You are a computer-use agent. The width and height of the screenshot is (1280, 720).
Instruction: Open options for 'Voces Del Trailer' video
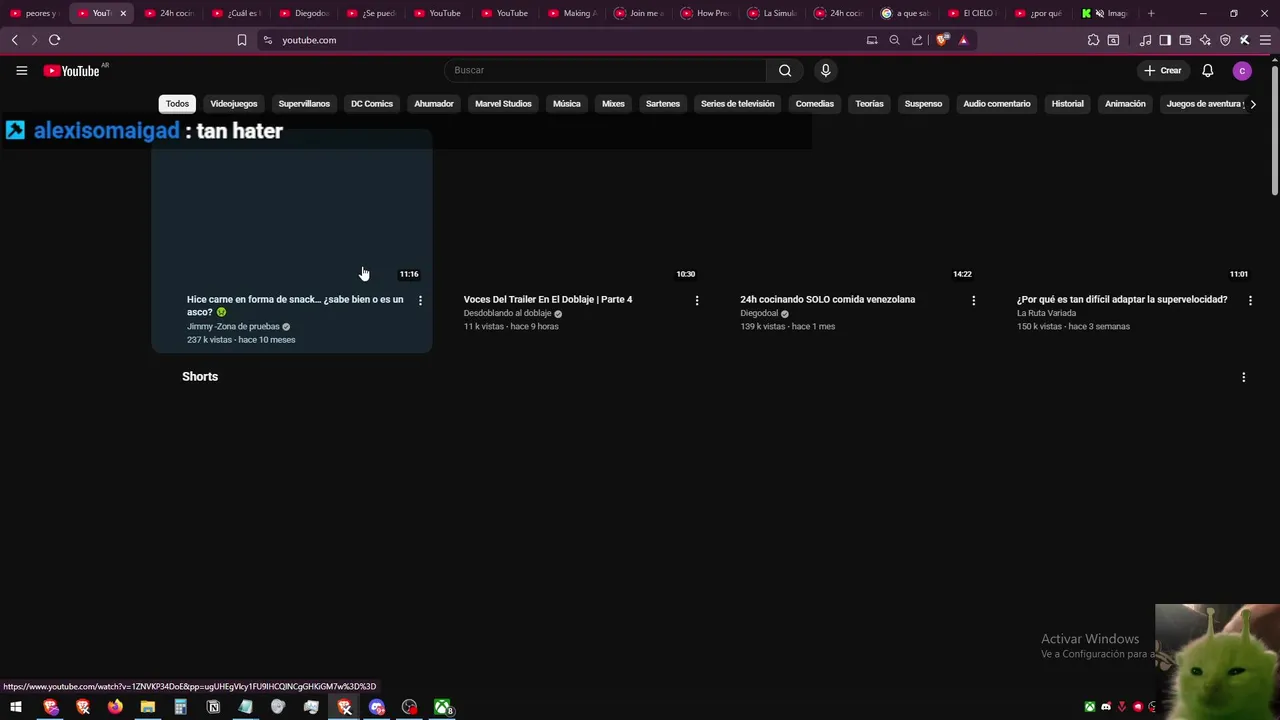pyautogui.click(x=697, y=300)
